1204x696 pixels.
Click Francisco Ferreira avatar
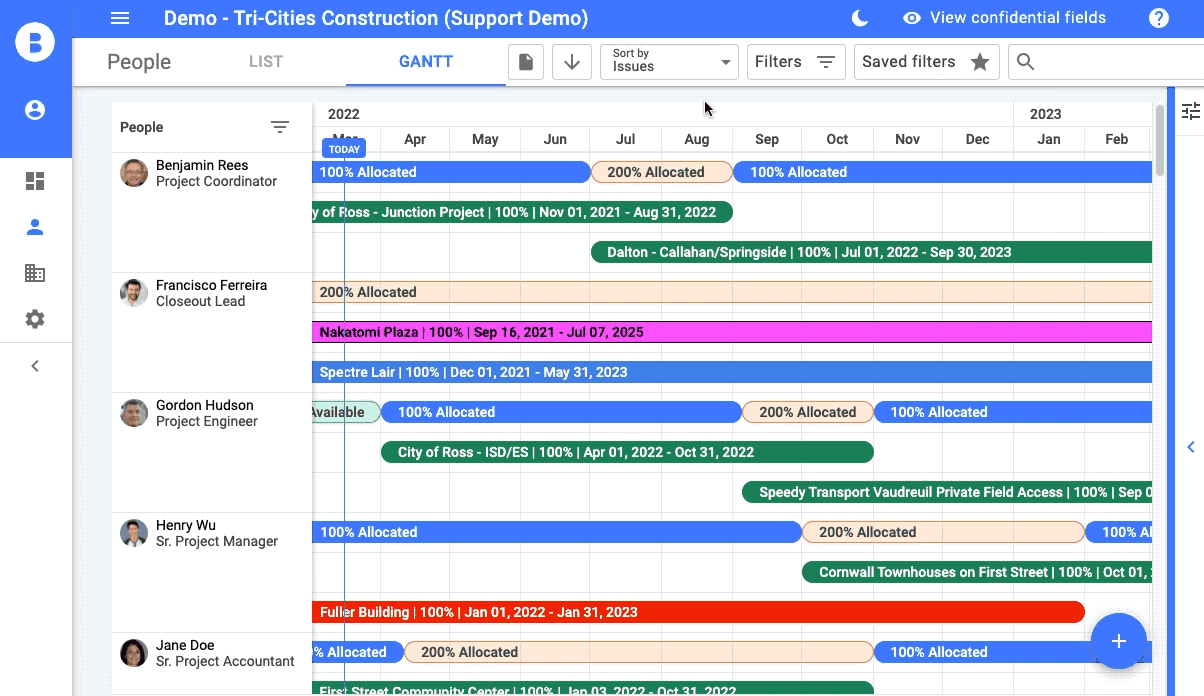[x=134, y=293]
